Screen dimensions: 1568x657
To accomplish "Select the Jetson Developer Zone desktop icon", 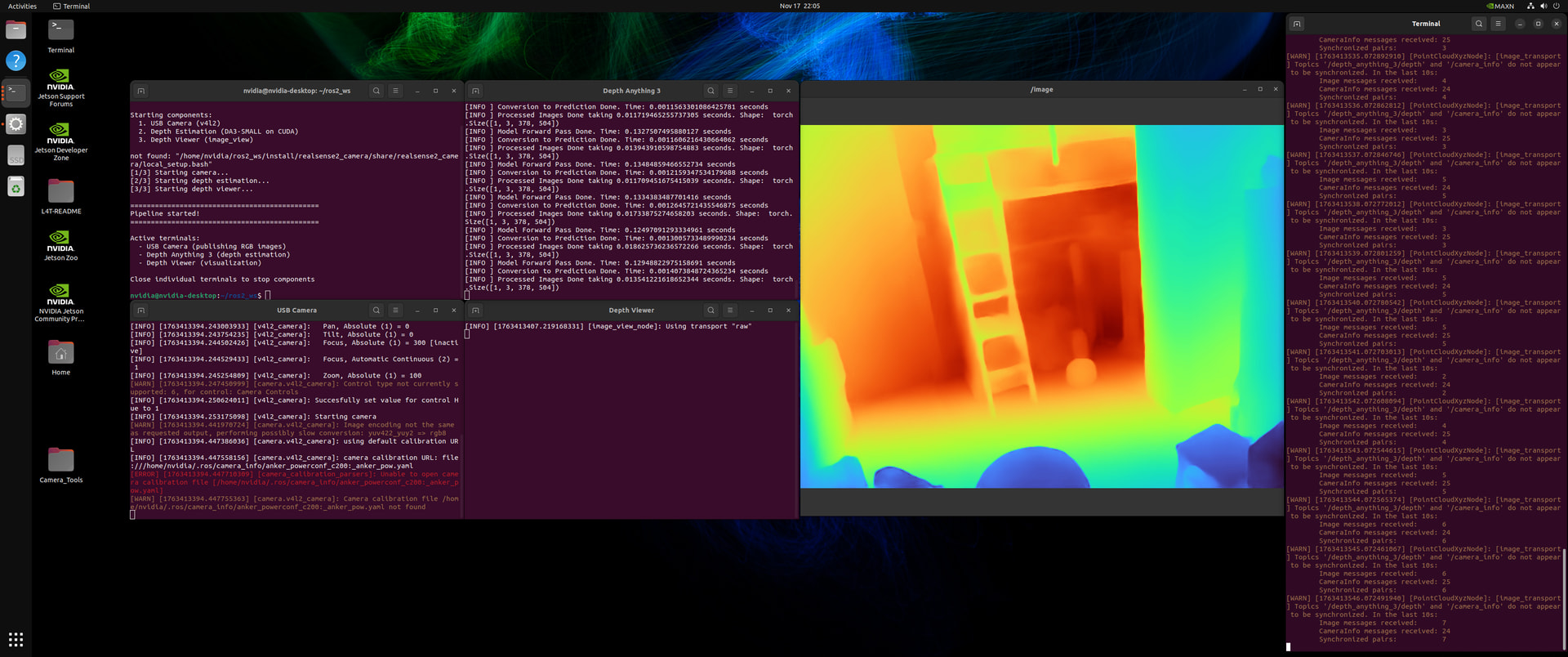I will coord(60,142).
